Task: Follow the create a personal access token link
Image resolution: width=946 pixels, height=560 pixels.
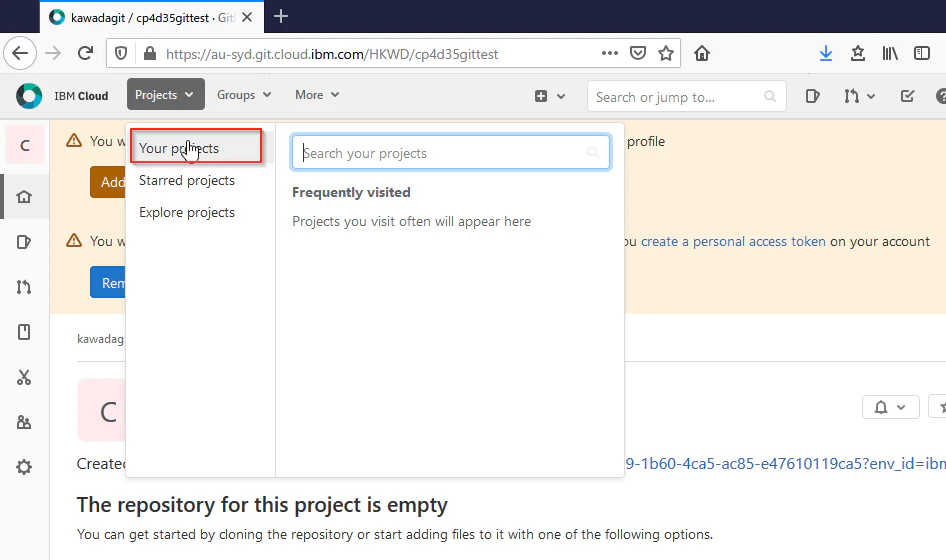Action: coord(733,241)
